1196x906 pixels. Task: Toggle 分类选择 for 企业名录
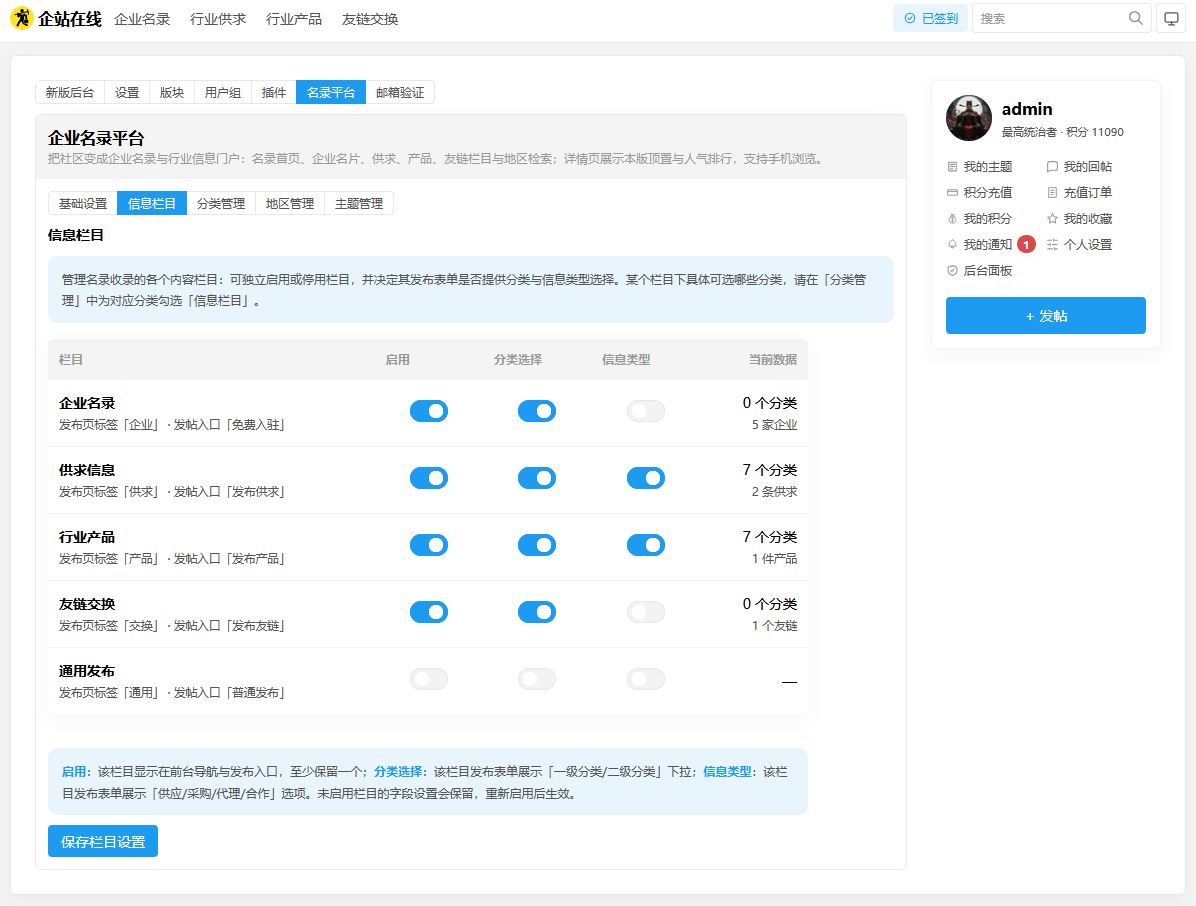tap(537, 411)
